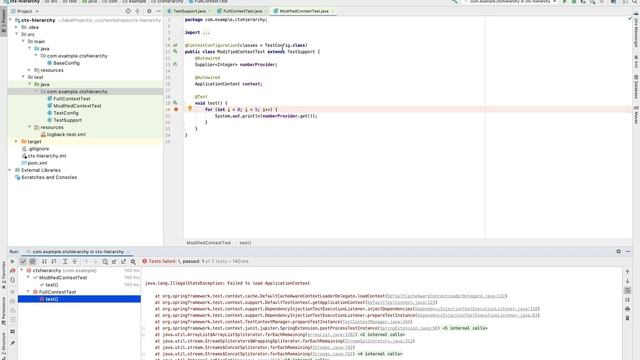Expand the main resources folder
The width and height of the screenshot is (640, 360).
[x=30, y=70]
